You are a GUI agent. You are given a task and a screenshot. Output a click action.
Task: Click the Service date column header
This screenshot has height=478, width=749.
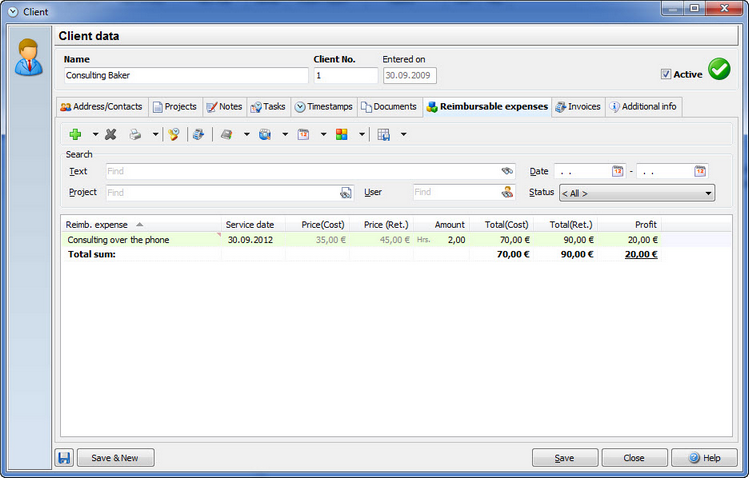(253, 224)
